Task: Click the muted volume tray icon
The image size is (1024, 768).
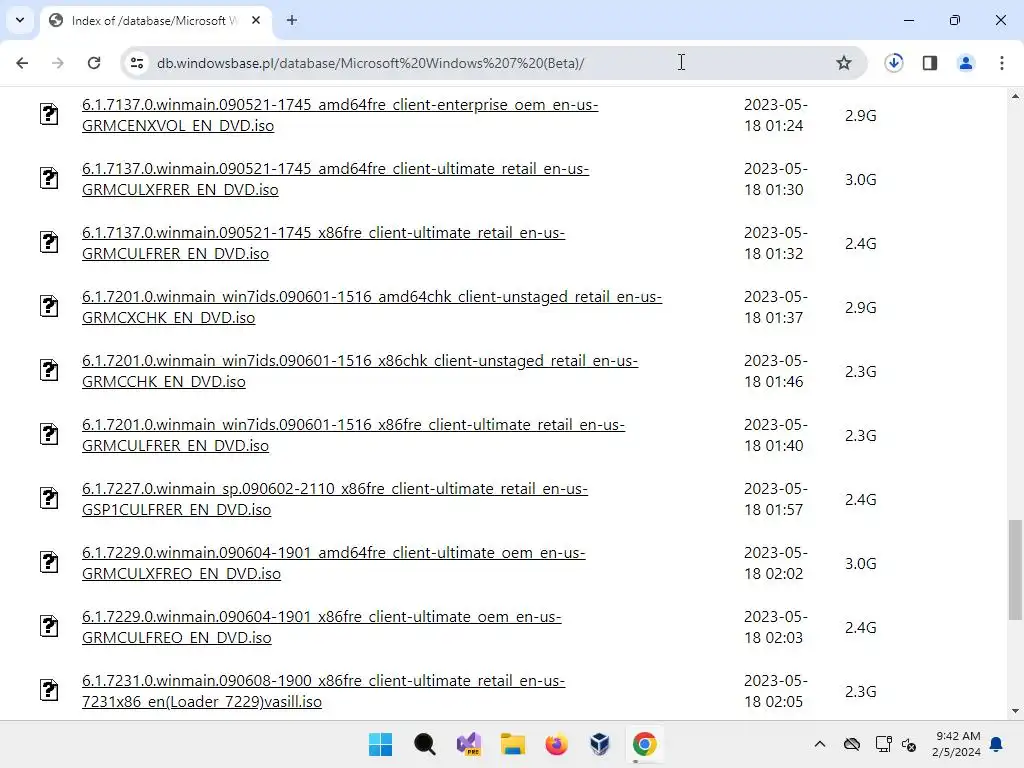Action: pos(909,744)
